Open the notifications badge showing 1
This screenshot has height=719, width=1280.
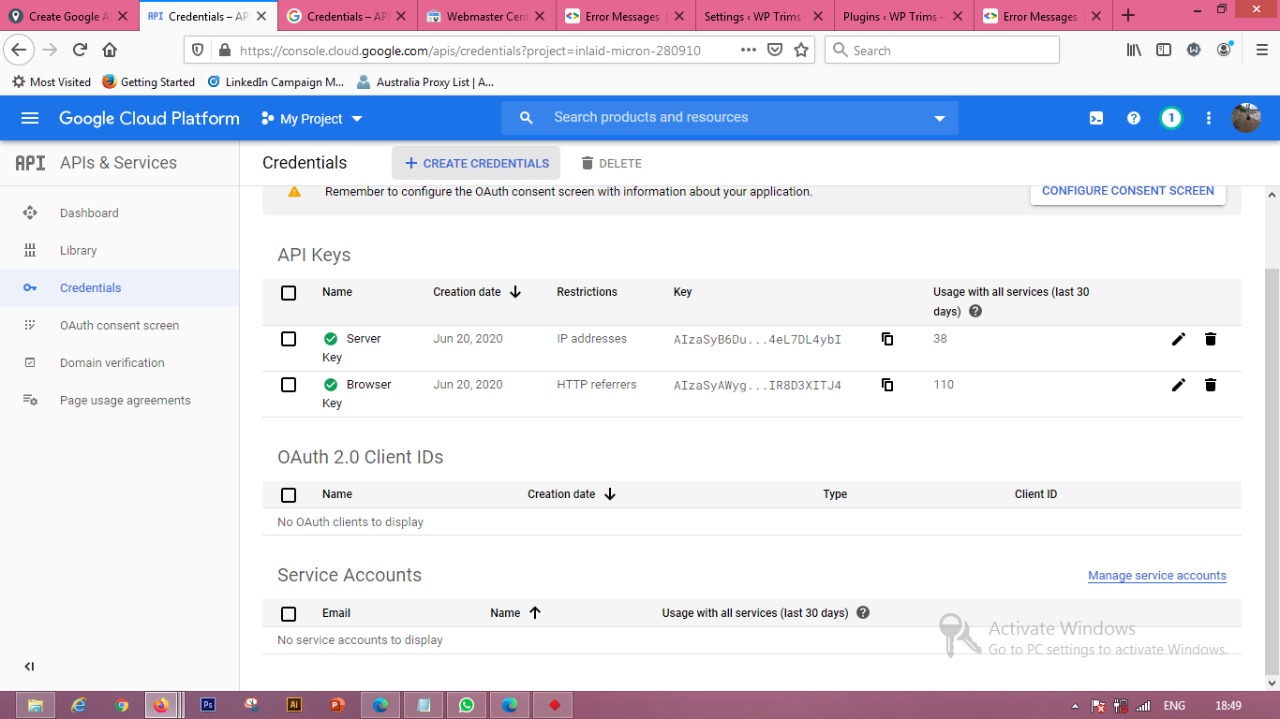(x=1171, y=118)
